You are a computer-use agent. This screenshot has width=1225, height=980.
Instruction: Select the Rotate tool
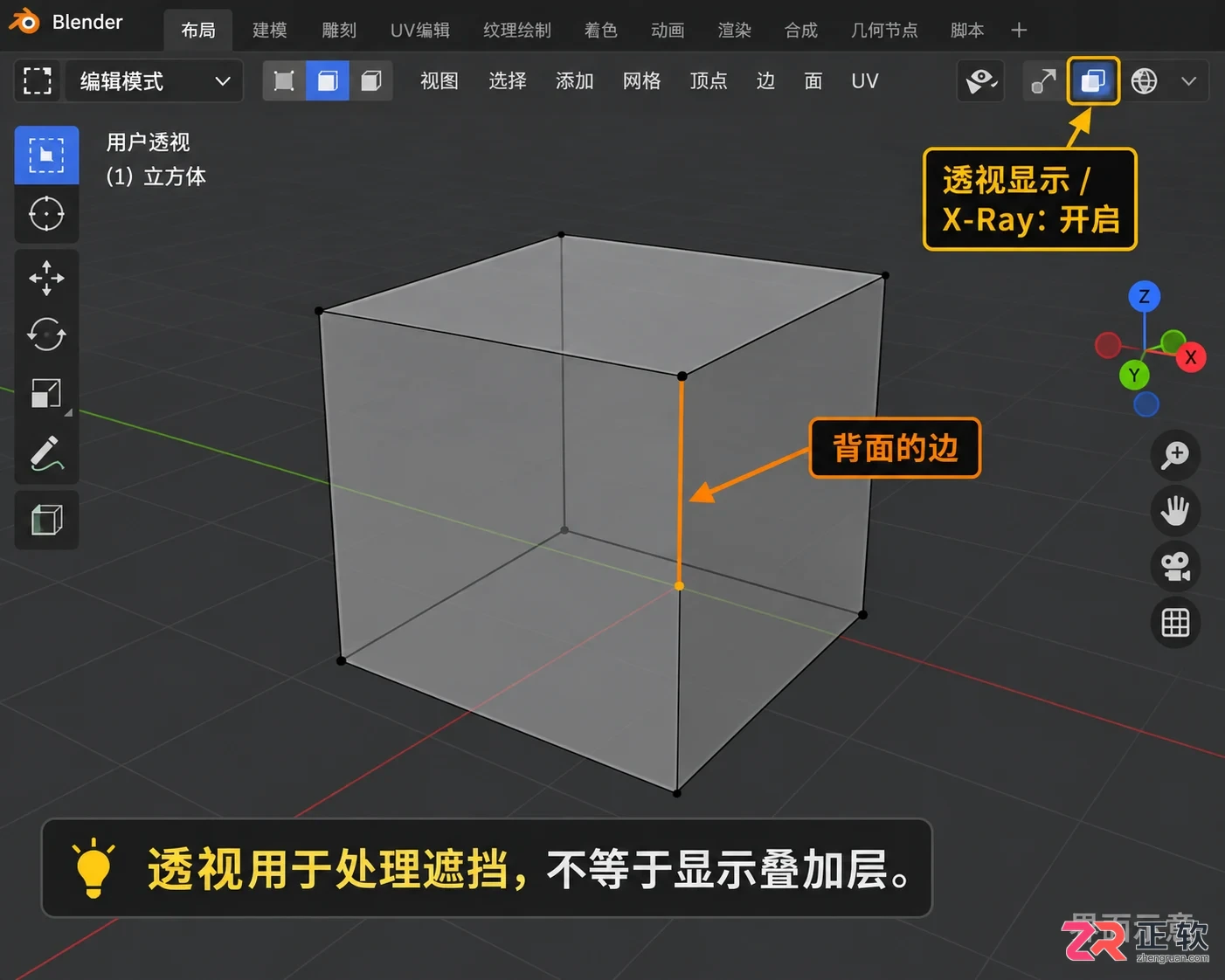point(46,335)
